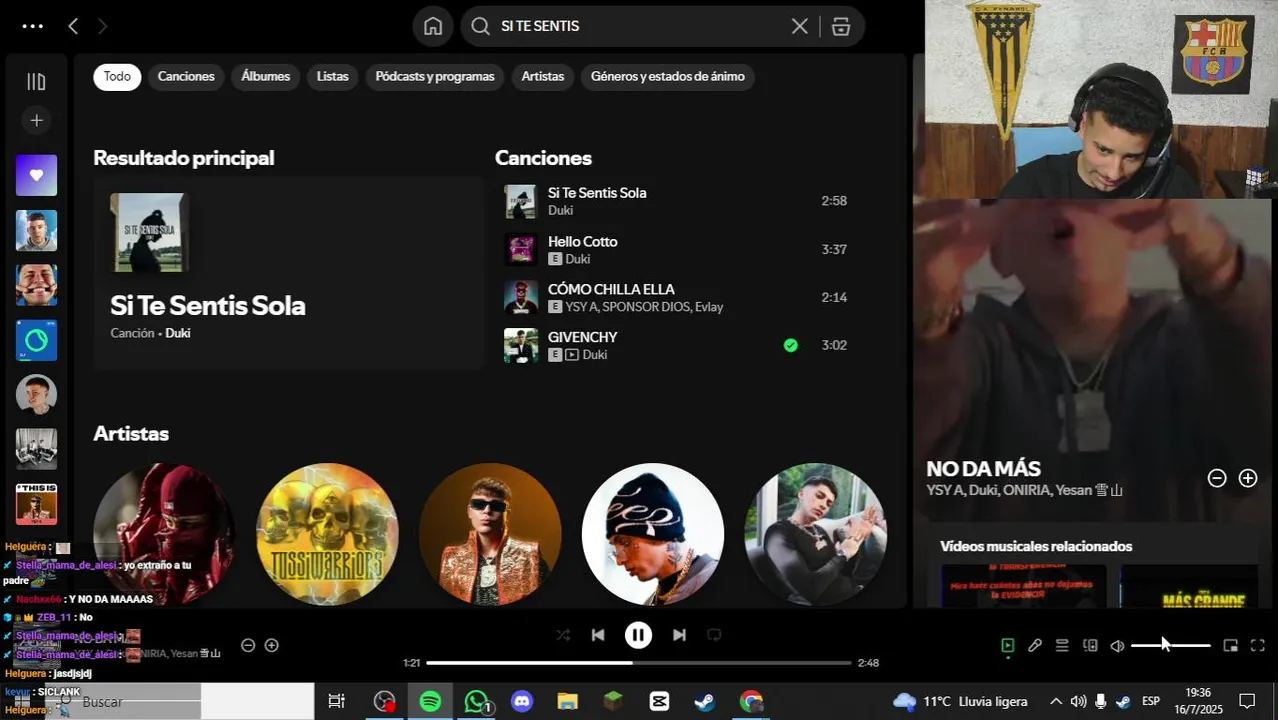The height and width of the screenshot is (720, 1278).
Task: Open Minecraft from the taskbar
Action: 613,702
